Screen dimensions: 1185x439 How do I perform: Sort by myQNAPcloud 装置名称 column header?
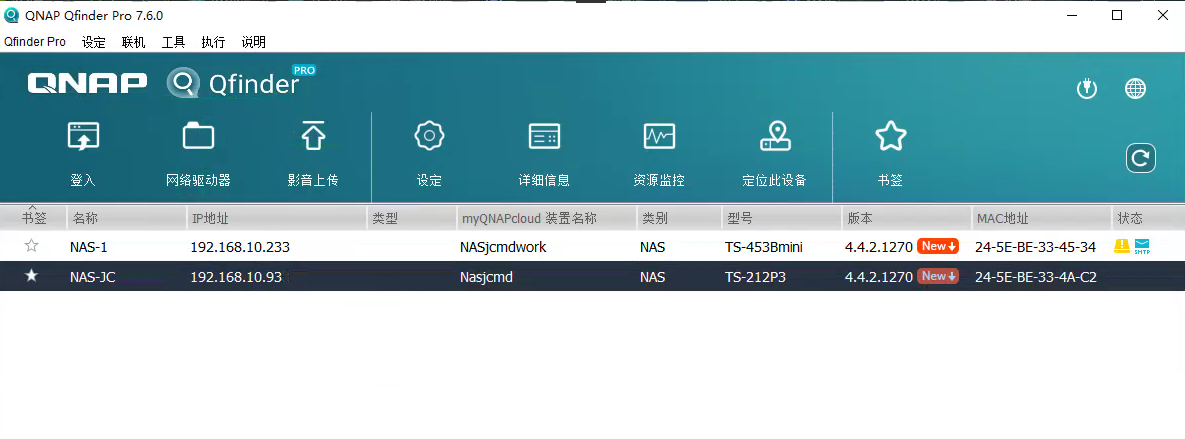coord(546,218)
